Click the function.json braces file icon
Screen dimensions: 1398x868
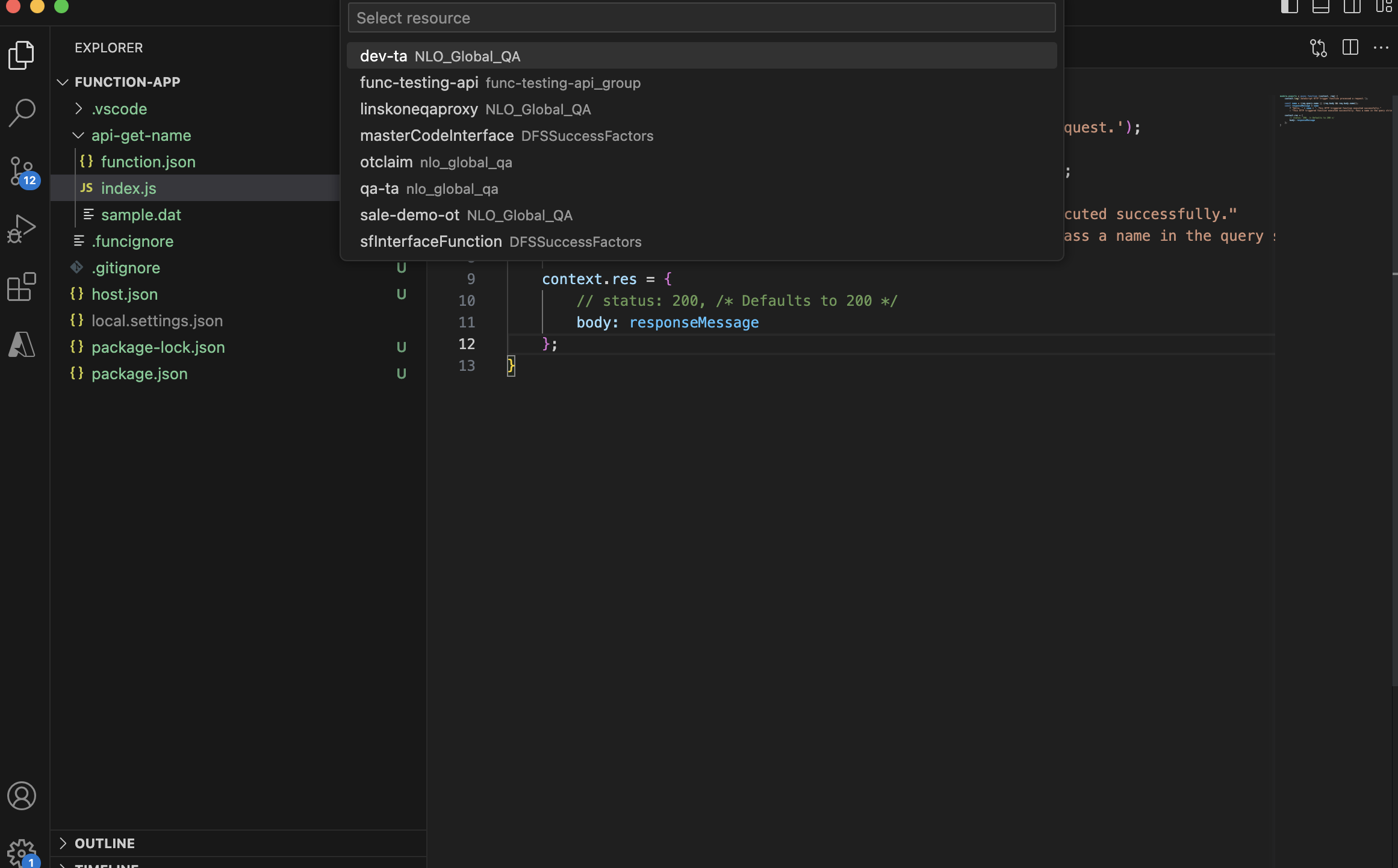[87, 161]
